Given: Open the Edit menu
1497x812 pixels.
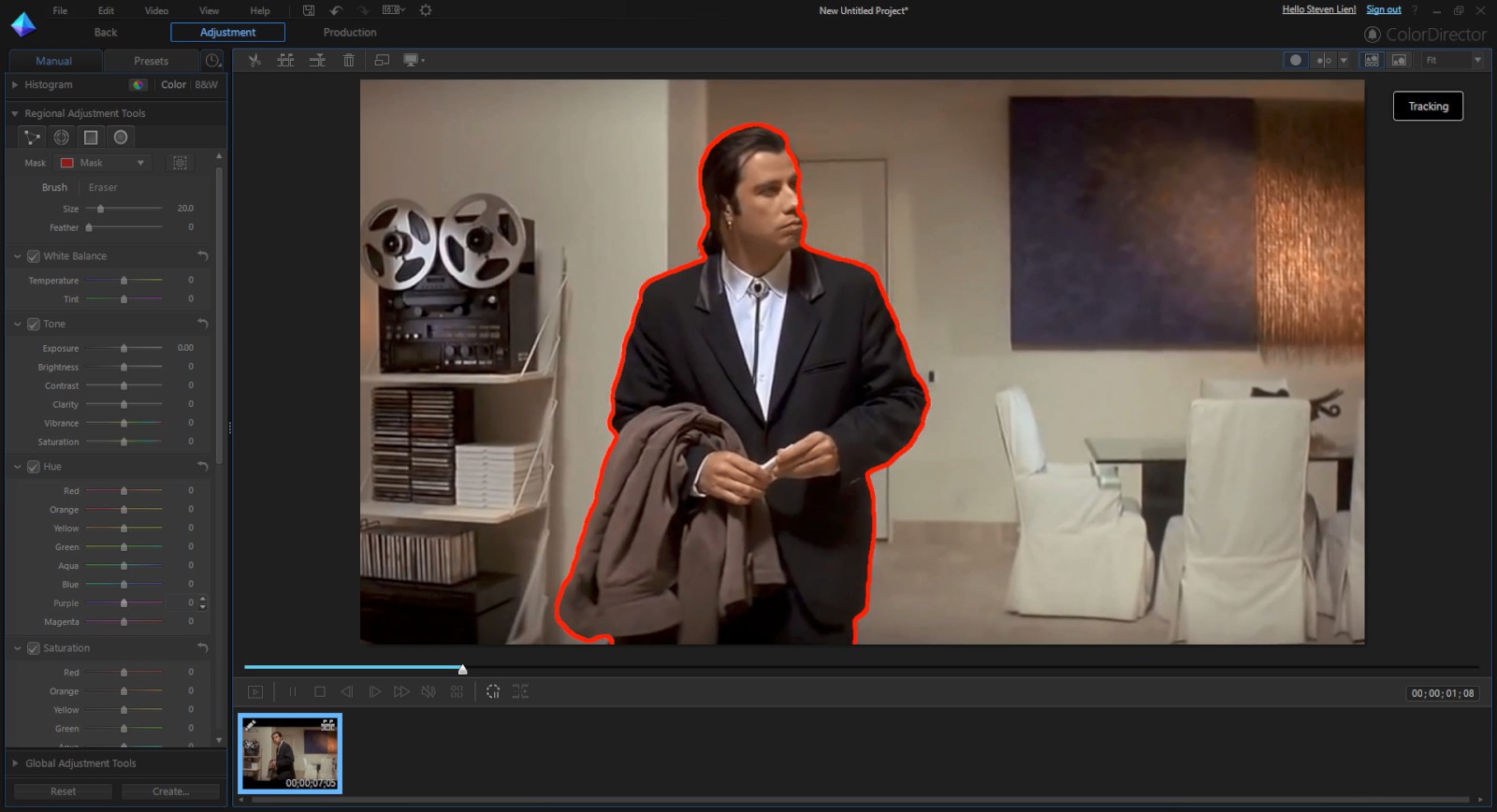Looking at the screenshot, I should click(106, 10).
